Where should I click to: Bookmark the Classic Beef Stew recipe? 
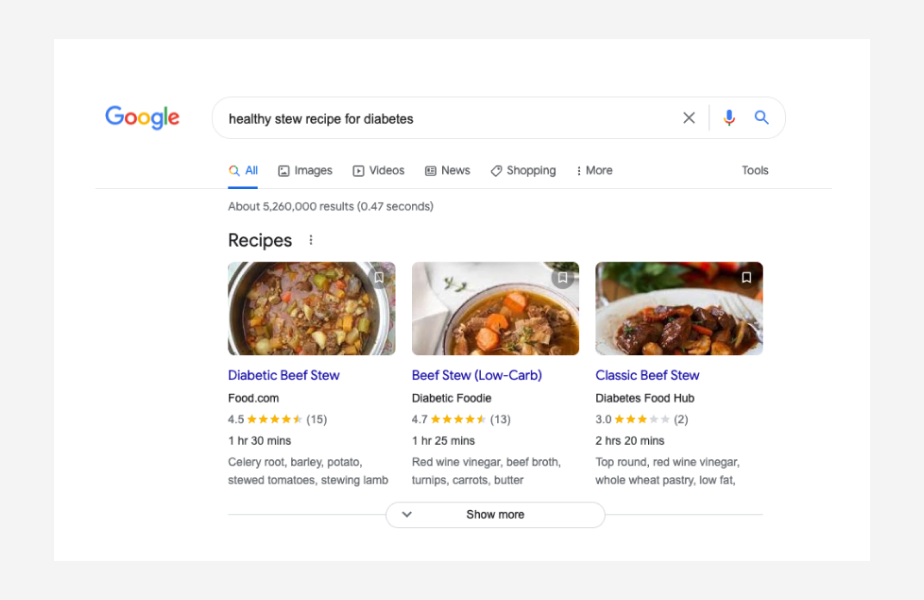(746, 278)
